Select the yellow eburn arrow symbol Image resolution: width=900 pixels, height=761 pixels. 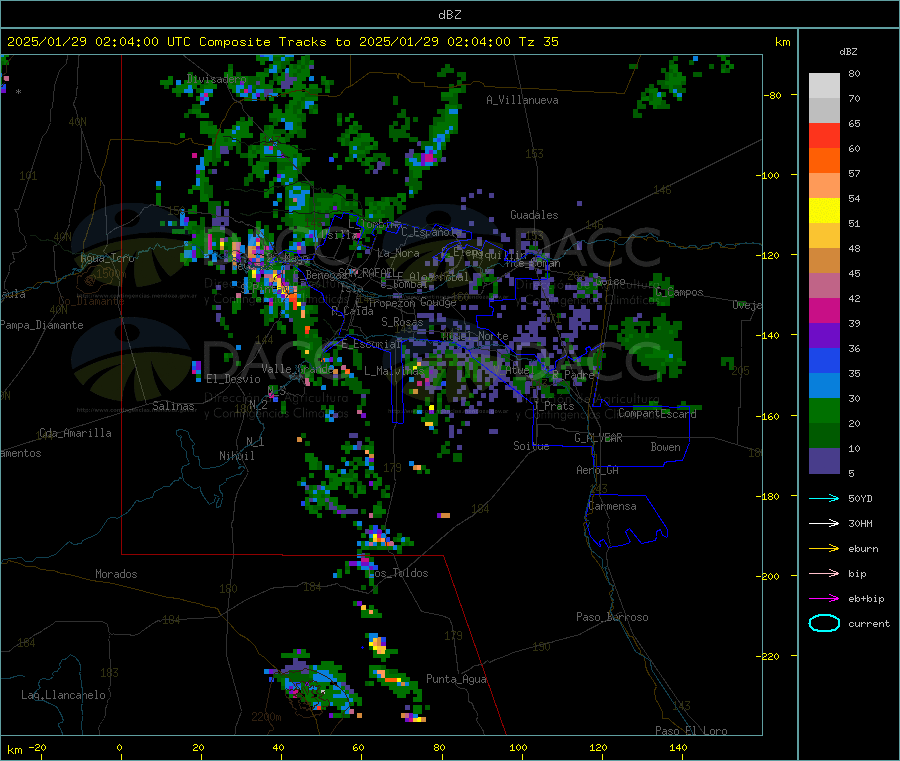(824, 549)
